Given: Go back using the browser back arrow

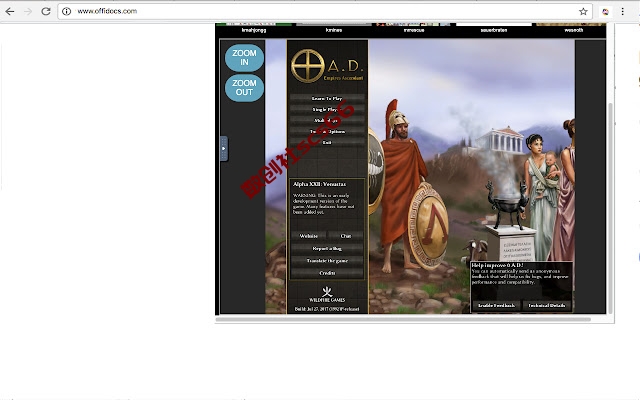Looking at the screenshot, I should coord(10,11).
